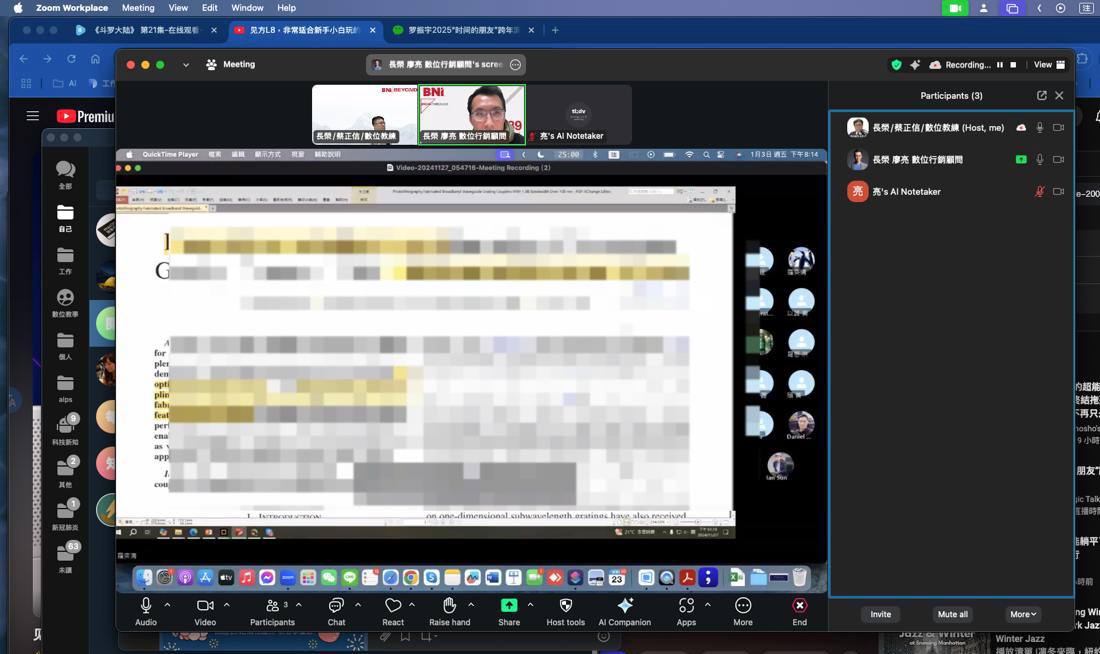Screen dimensions: 1100x654
Task: Select 廖亮 speaker video thumbnail
Action: (x=471, y=114)
